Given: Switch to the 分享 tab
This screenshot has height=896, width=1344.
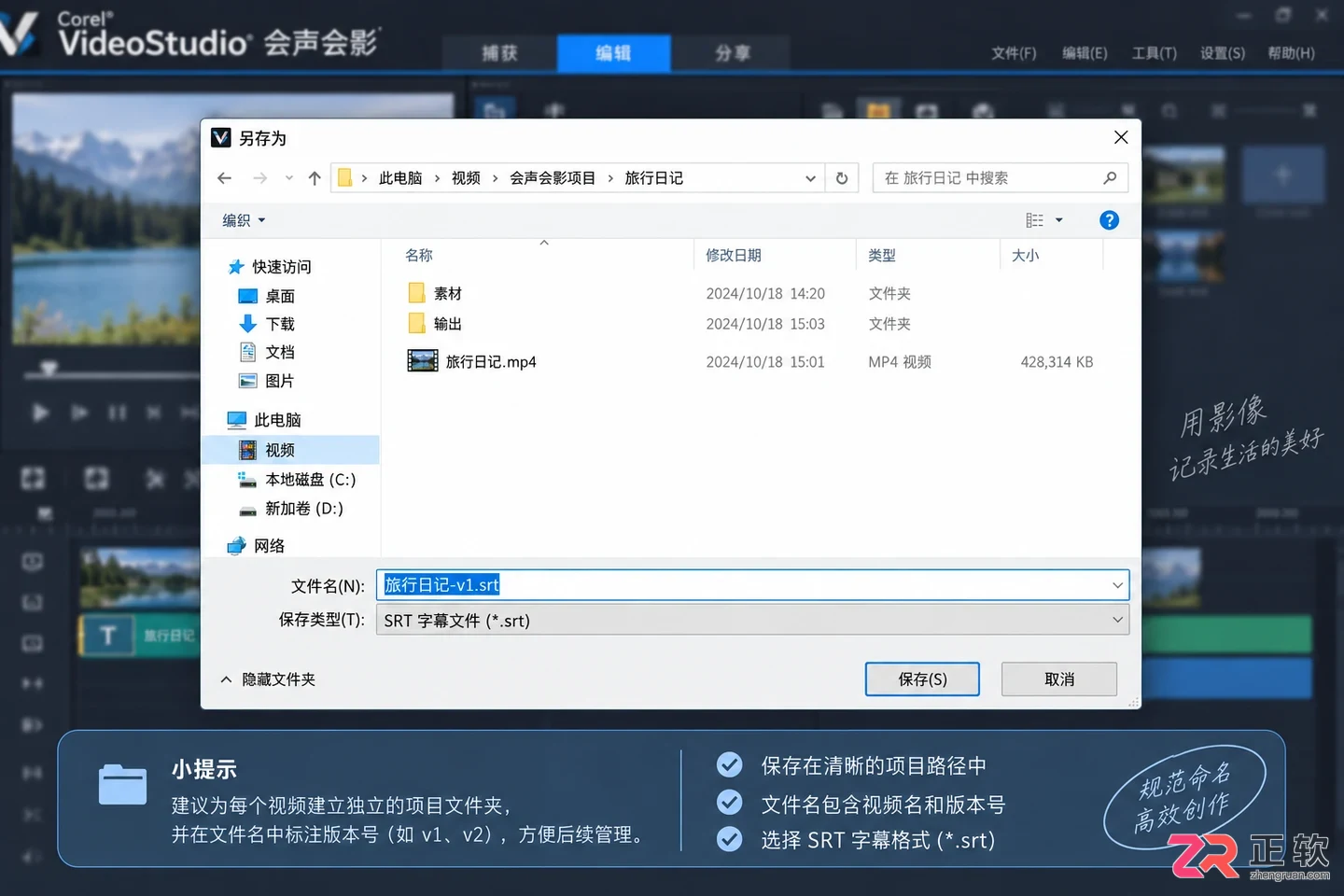Looking at the screenshot, I should pyautogui.click(x=733, y=53).
